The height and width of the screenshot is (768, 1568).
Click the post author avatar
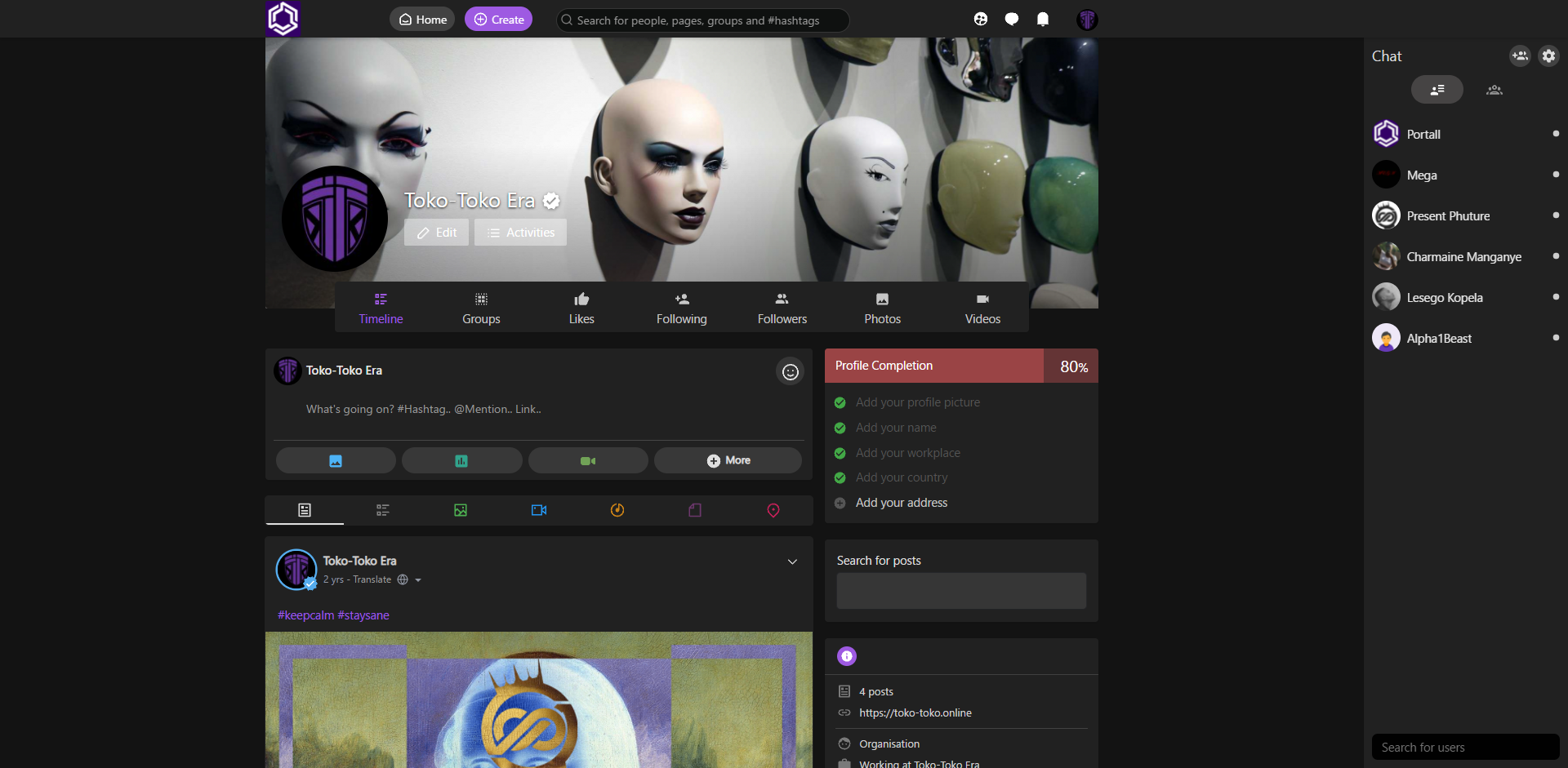[296, 570]
